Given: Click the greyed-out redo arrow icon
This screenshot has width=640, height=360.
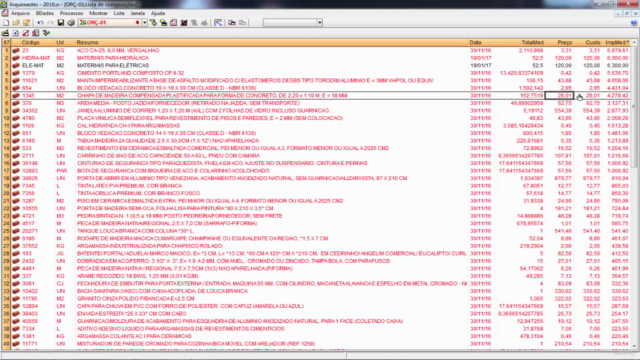Looking at the screenshot, I should [x=50, y=23].
